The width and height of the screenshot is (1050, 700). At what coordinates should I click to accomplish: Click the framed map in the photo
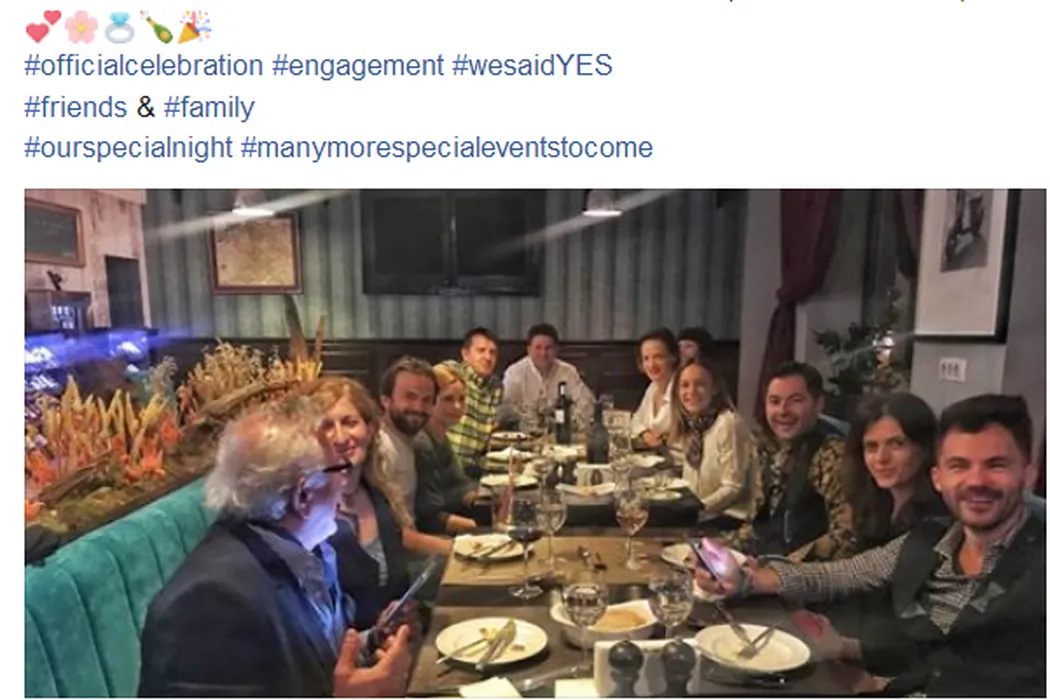pyautogui.click(x=255, y=252)
